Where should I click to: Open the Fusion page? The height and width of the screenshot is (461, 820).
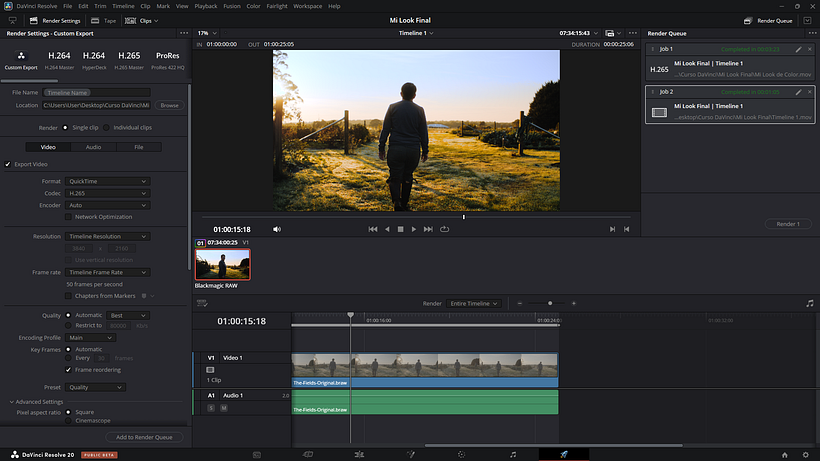[x=411, y=455]
